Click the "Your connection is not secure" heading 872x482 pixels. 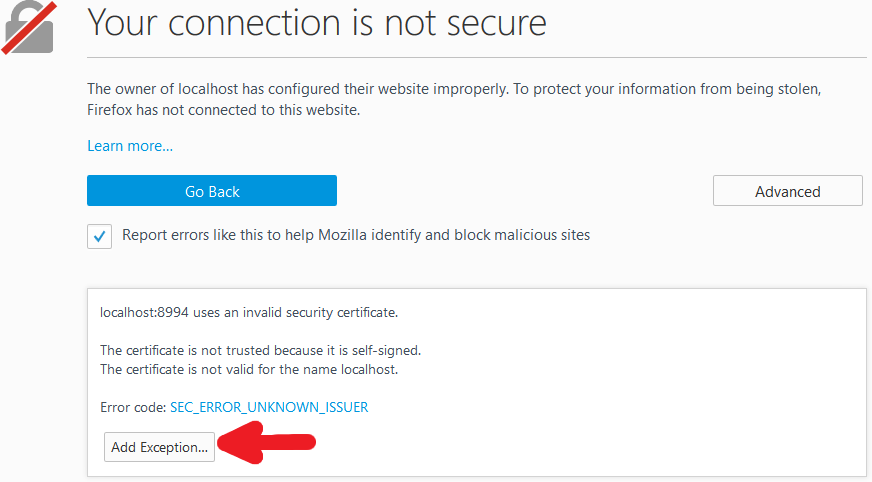pos(317,22)
